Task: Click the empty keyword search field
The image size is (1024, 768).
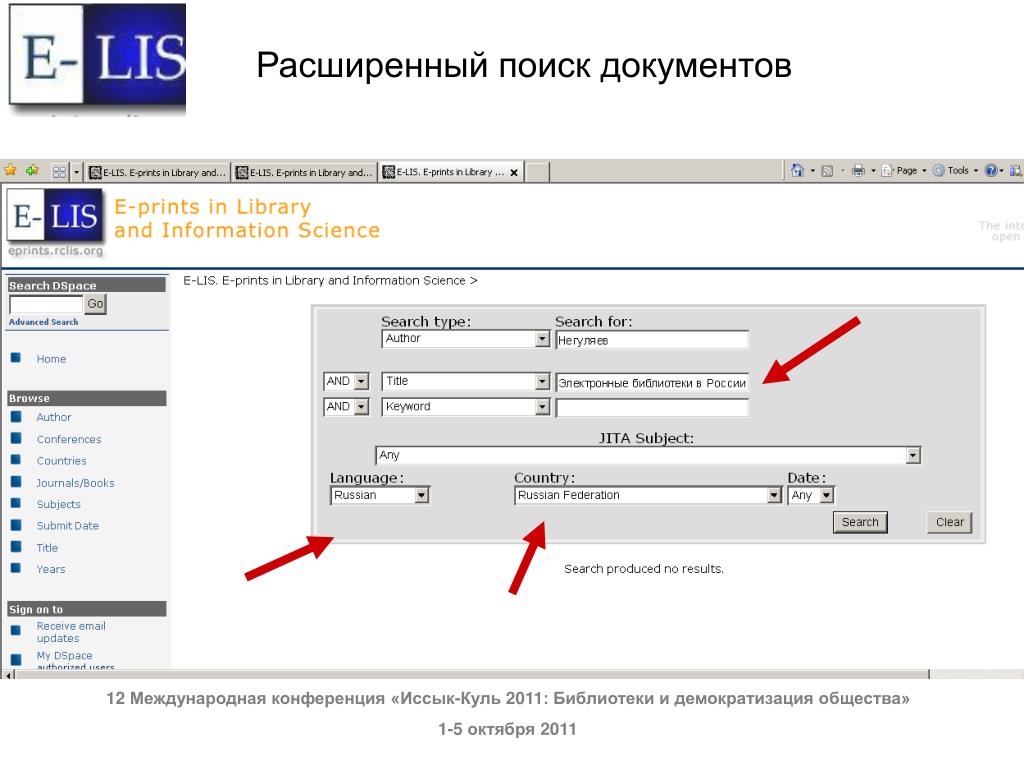Action: point(652,408)
